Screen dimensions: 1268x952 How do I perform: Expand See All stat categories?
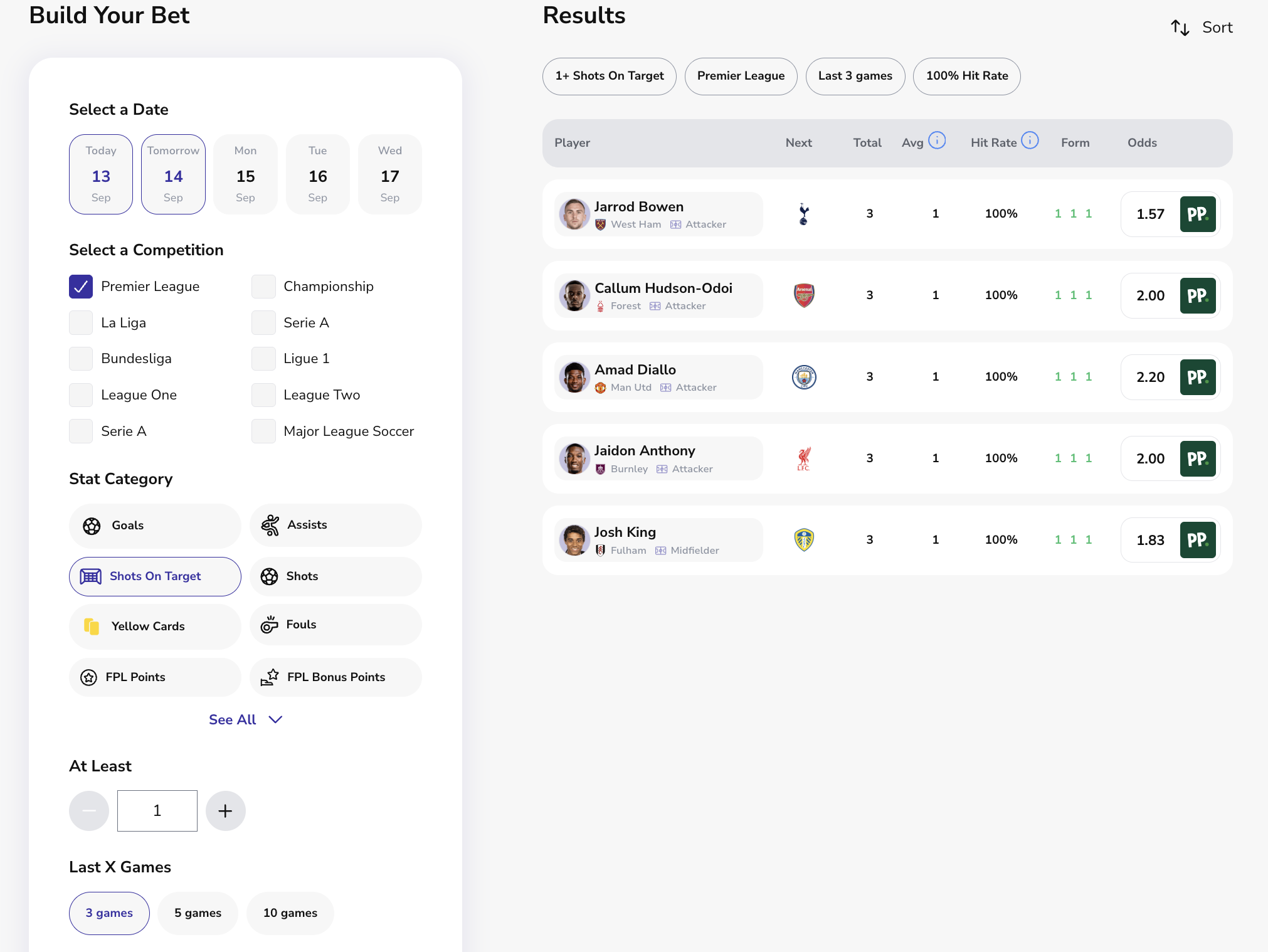[245, 719]
